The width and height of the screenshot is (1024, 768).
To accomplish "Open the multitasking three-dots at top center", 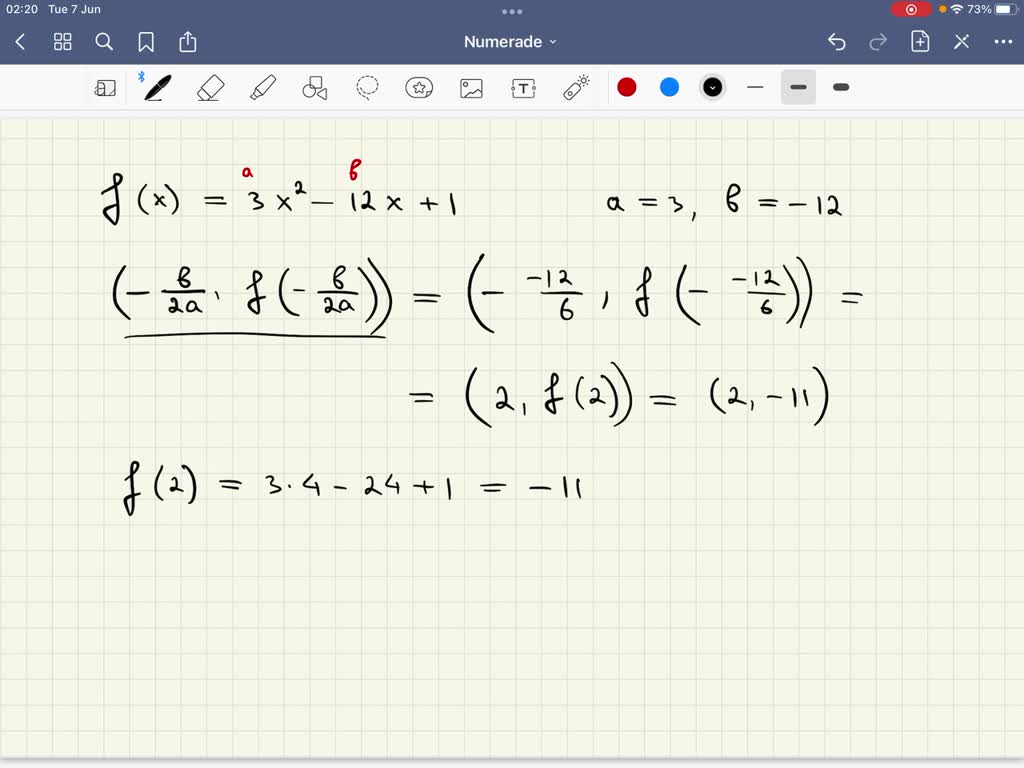I will [x=512, y=11].
